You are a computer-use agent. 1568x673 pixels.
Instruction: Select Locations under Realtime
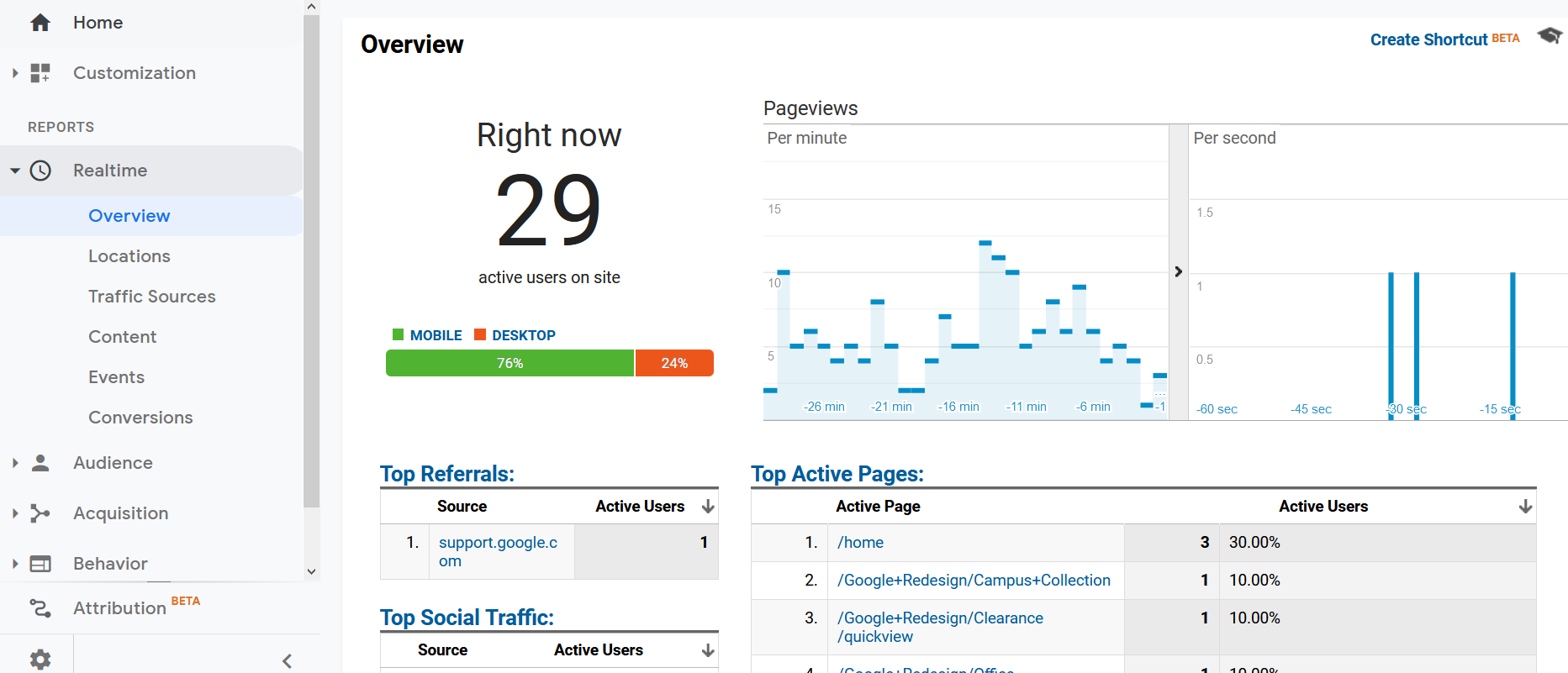click(x=129, y=256)
